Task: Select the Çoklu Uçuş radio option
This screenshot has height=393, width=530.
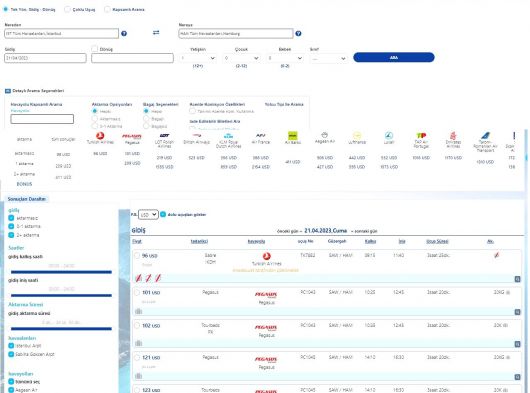Action: [x=67, y=9]
